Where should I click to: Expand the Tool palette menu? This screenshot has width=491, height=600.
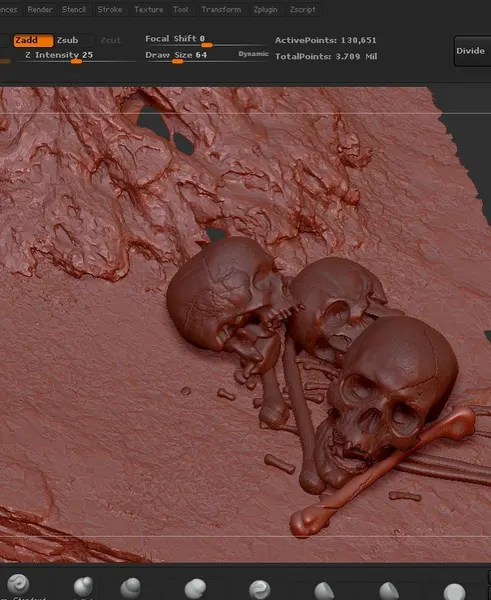[x=181, y=9]
